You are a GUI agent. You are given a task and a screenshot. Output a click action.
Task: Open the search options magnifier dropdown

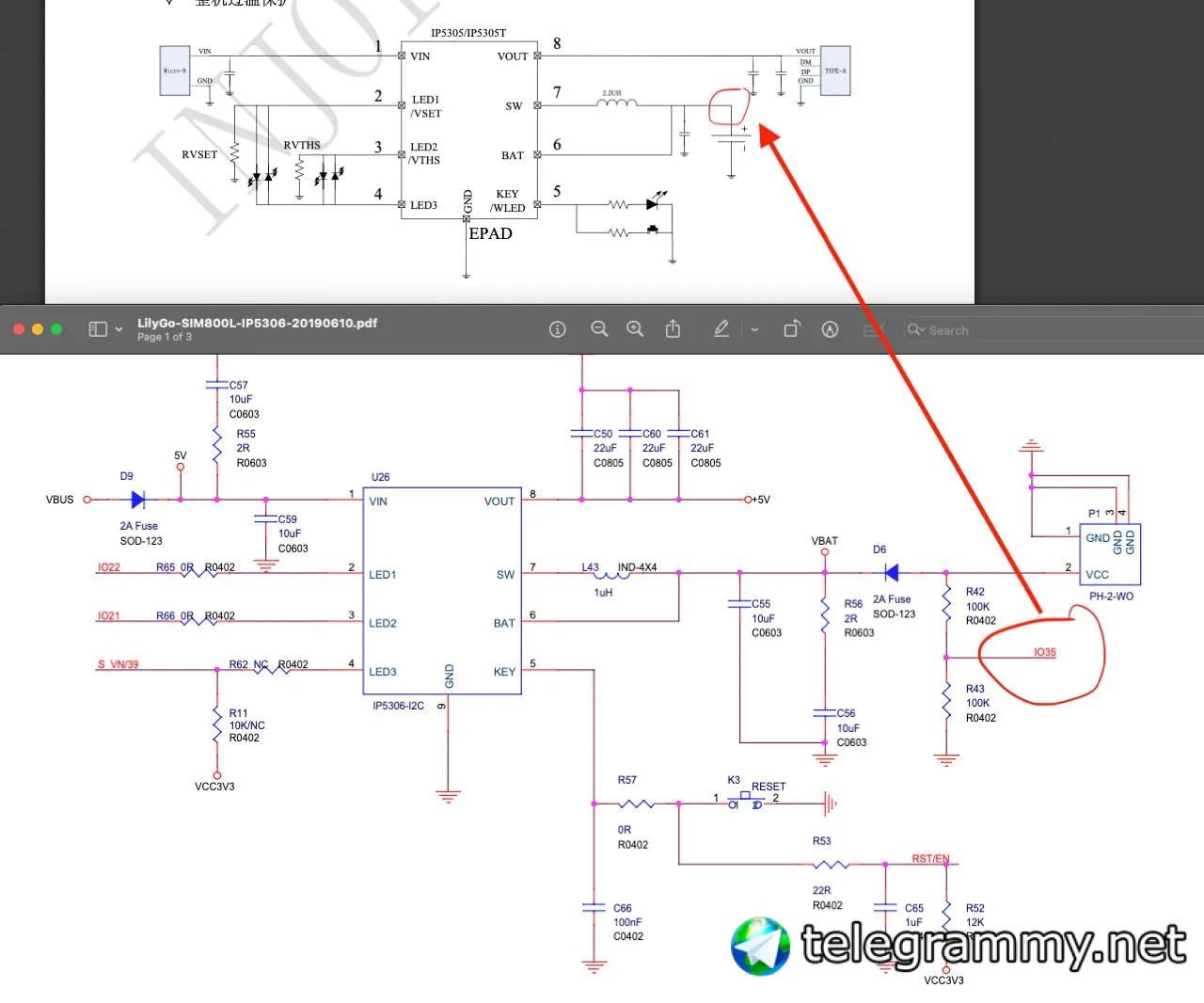click(x=916, y=329)
